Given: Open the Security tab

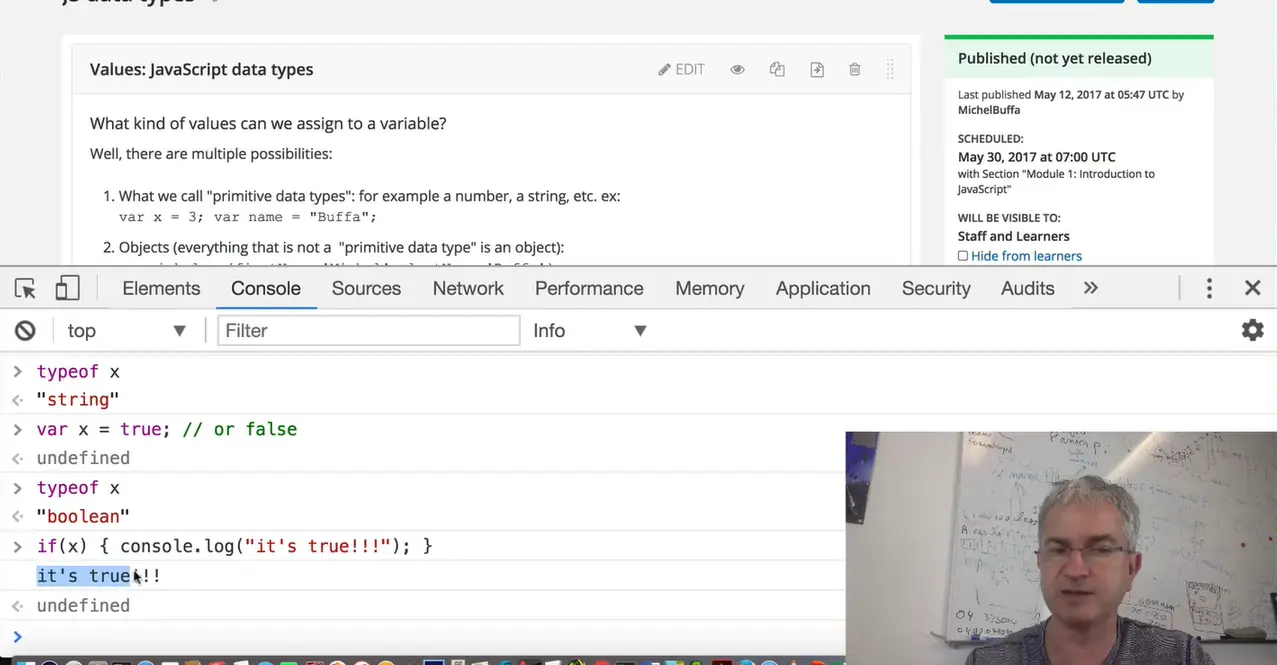Looking at the screenshot, I should coord(936,288).
